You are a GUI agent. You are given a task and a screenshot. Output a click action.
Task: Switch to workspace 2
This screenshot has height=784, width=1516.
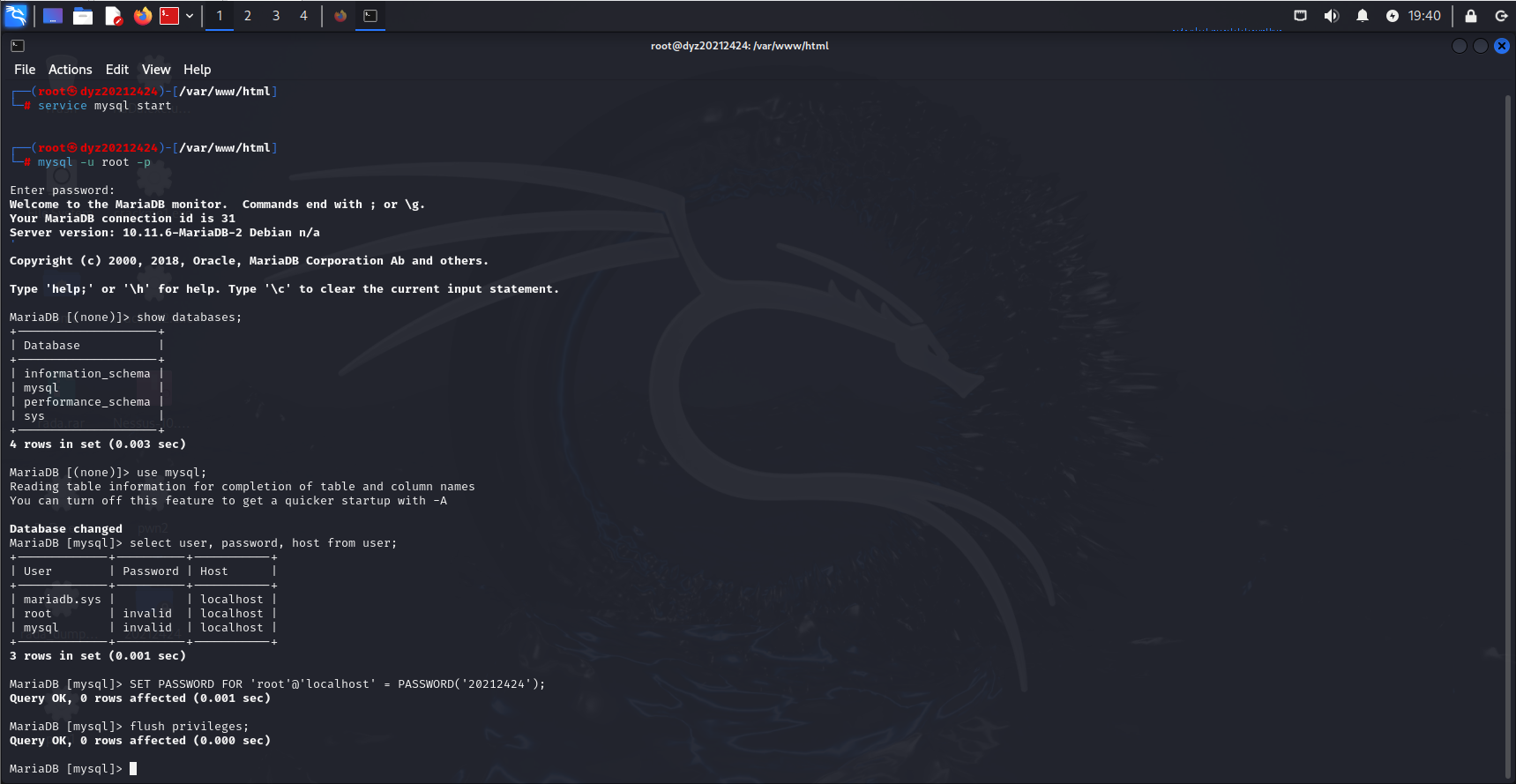tap(248, 16)
